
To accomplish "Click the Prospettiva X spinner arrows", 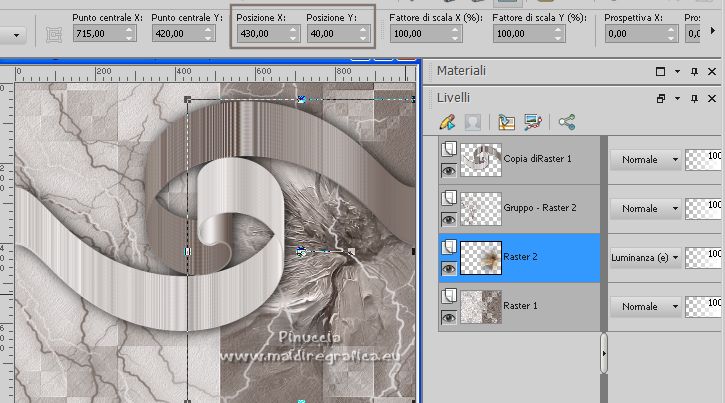I will [x=671, y=34].
